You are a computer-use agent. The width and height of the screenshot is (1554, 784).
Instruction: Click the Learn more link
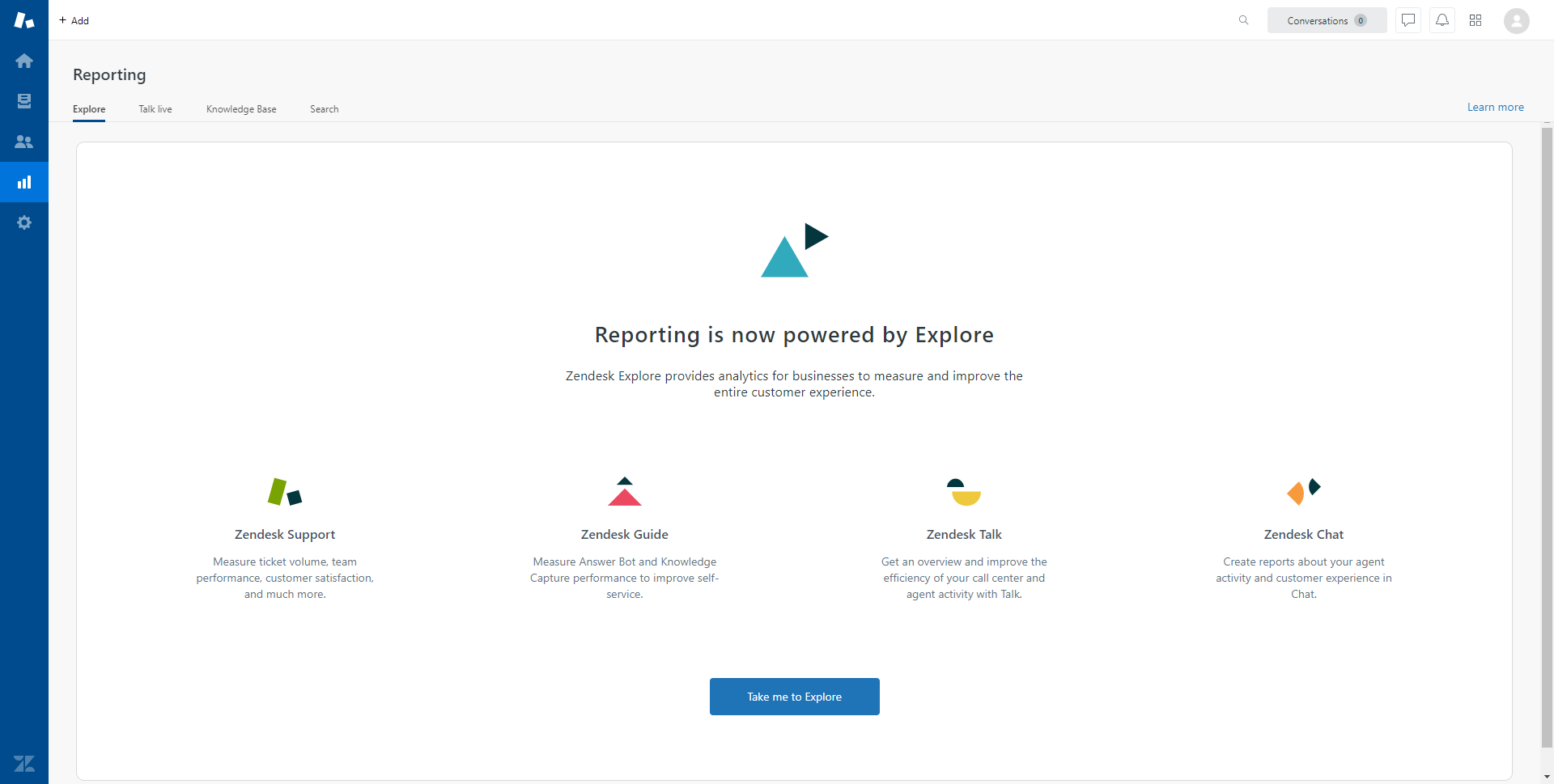coord(1495,107)
